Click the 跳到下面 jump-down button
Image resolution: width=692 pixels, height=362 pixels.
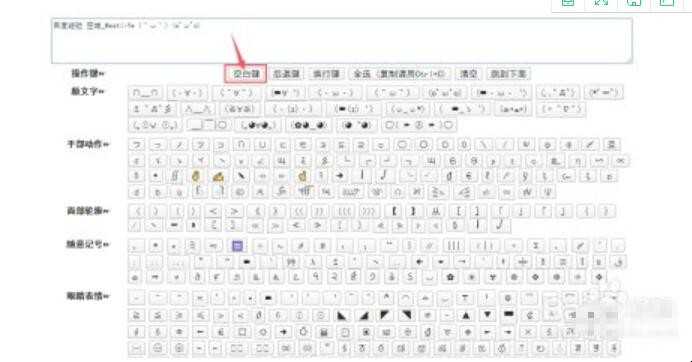pos(508,74)
